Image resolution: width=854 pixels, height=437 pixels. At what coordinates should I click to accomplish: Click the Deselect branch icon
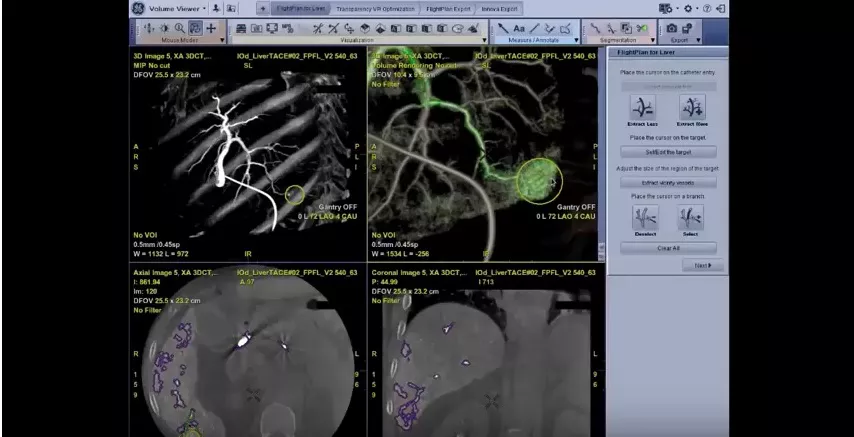click(645, 217)
